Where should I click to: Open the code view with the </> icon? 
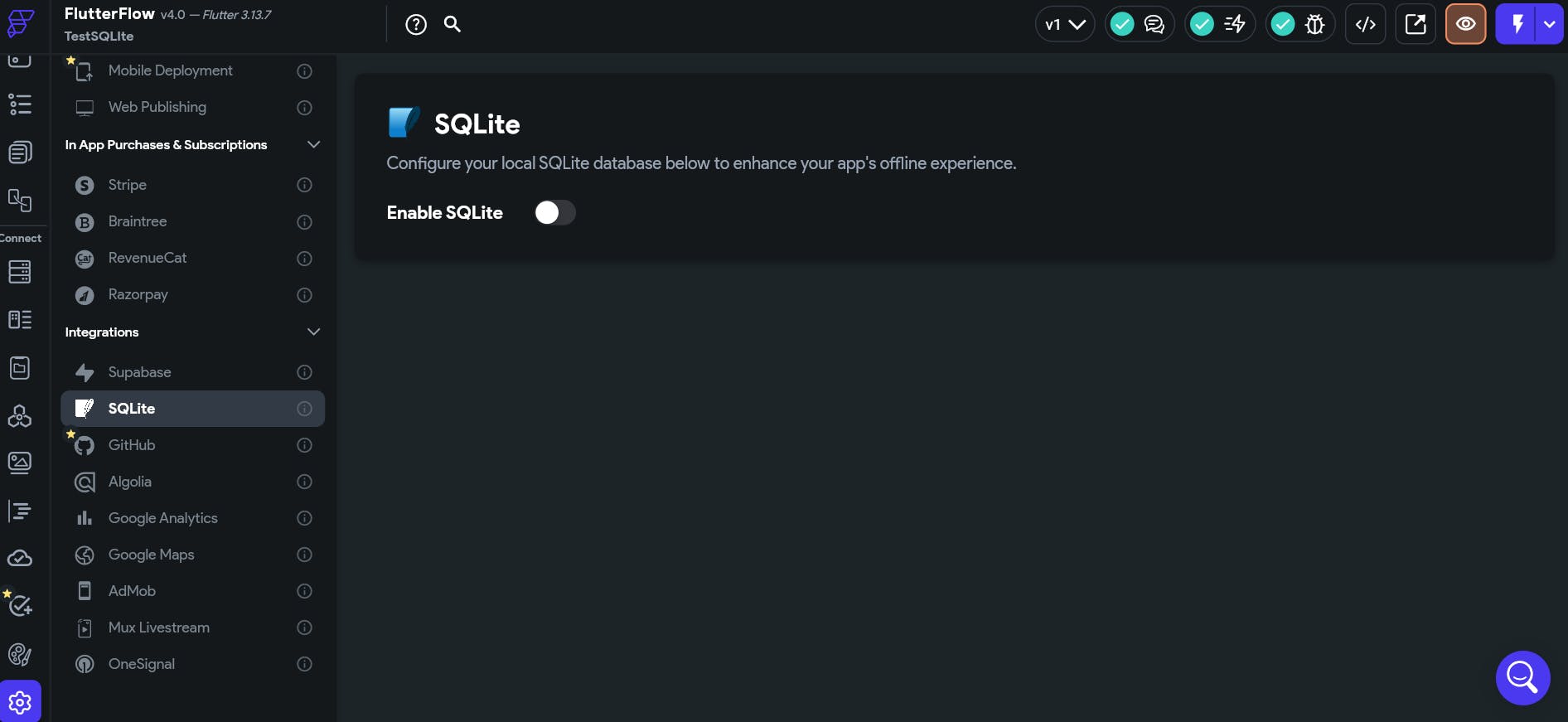pos(1365,24)
